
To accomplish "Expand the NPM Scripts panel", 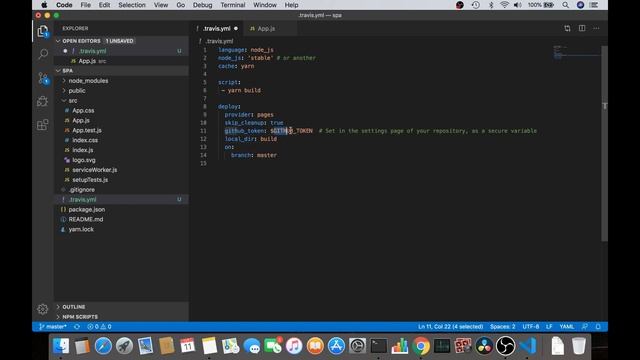I will pos(122,317).
